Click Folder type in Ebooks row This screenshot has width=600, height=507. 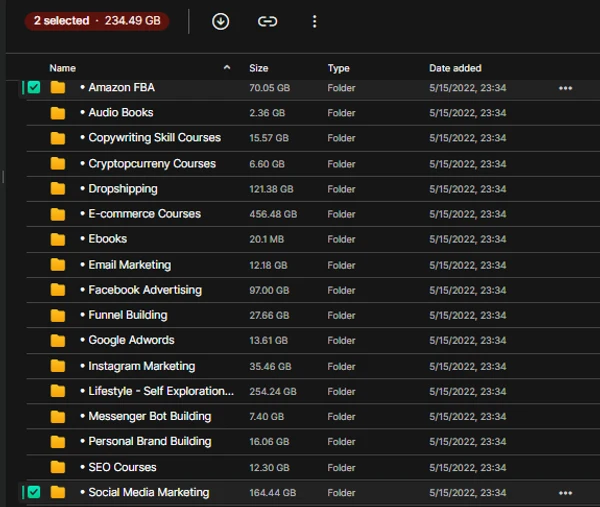pyautogui.click(x=341, y=240)
